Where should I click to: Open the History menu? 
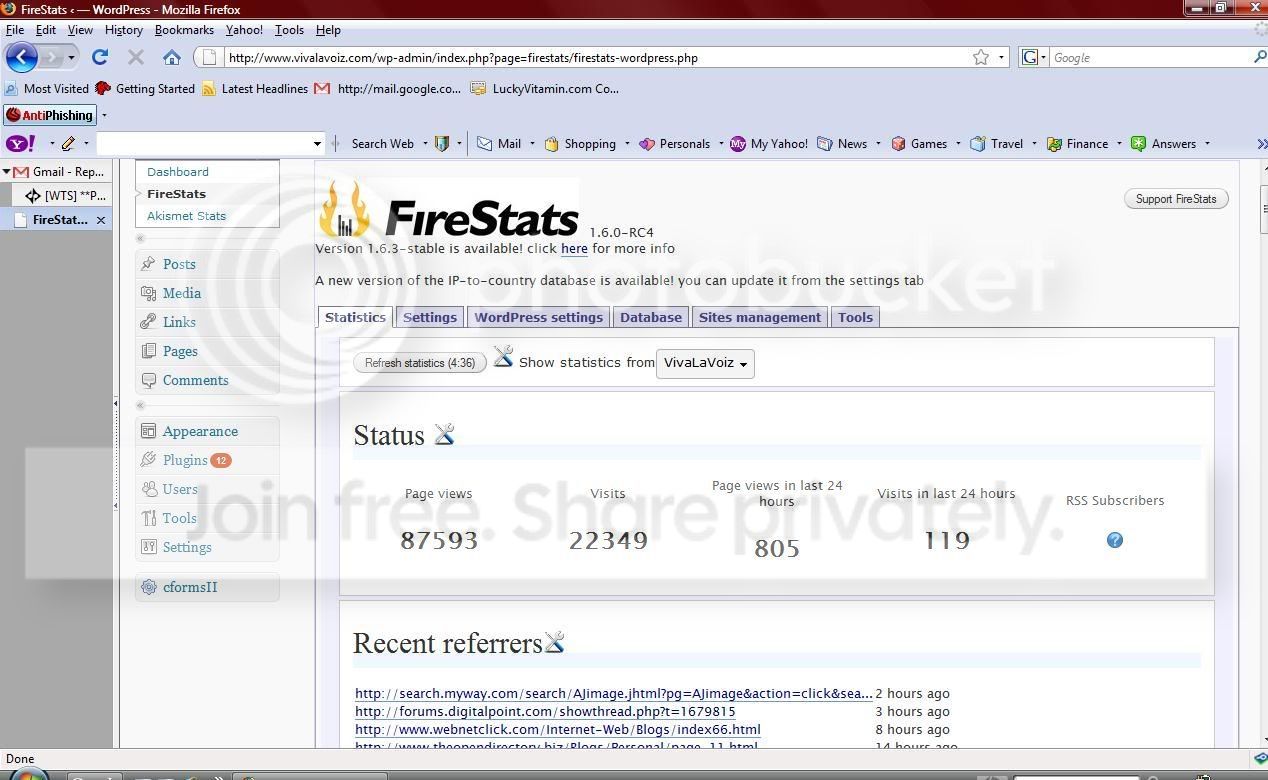tap(124, 30)
